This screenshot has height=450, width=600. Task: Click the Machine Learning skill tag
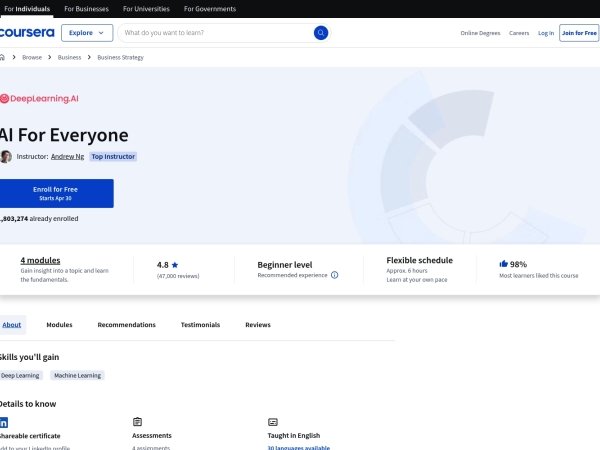(77, 375)
